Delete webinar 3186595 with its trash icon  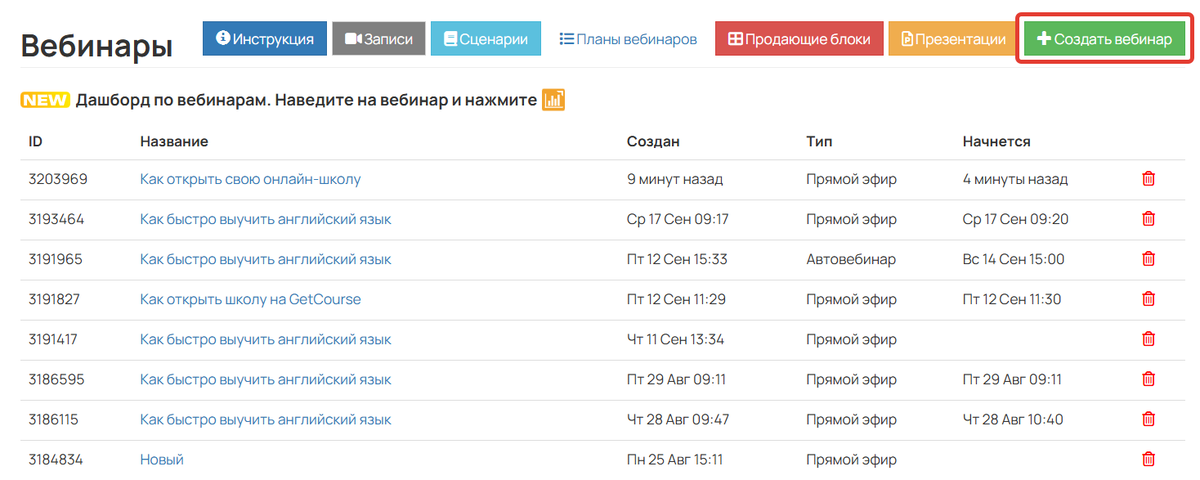click(x=1148, y=379)
